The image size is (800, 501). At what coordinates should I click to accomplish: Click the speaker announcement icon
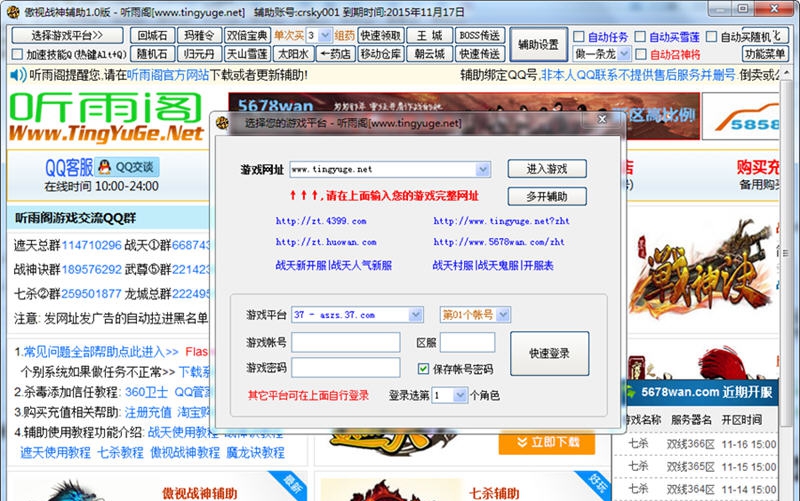[x=18, y=76]
